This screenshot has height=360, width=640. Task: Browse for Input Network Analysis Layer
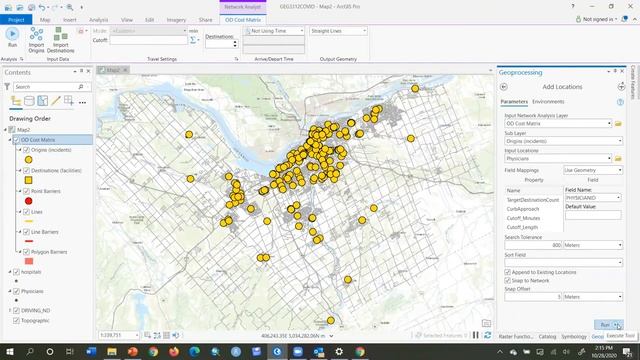[x=618, y=123]
